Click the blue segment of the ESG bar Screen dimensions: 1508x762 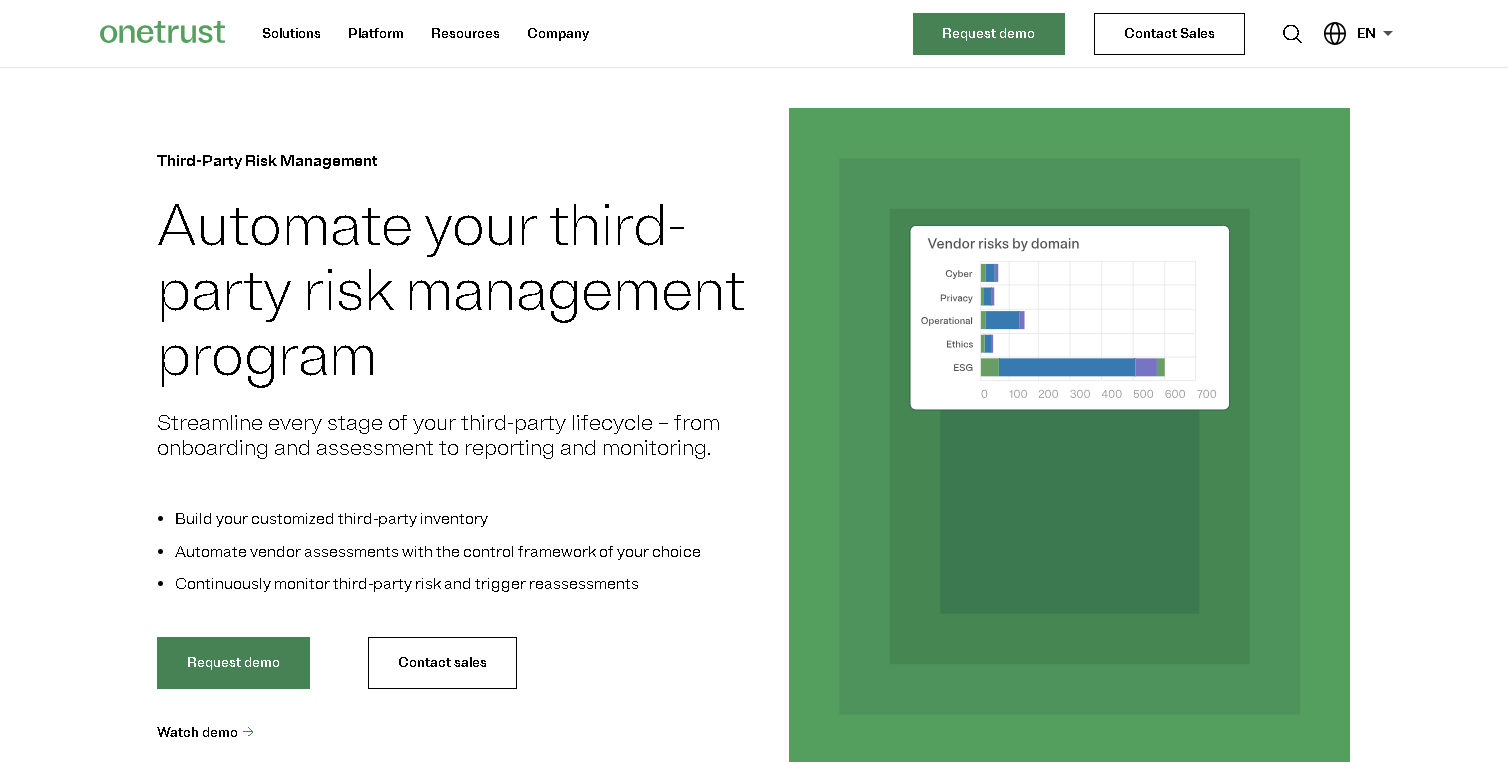point(1066,367)
